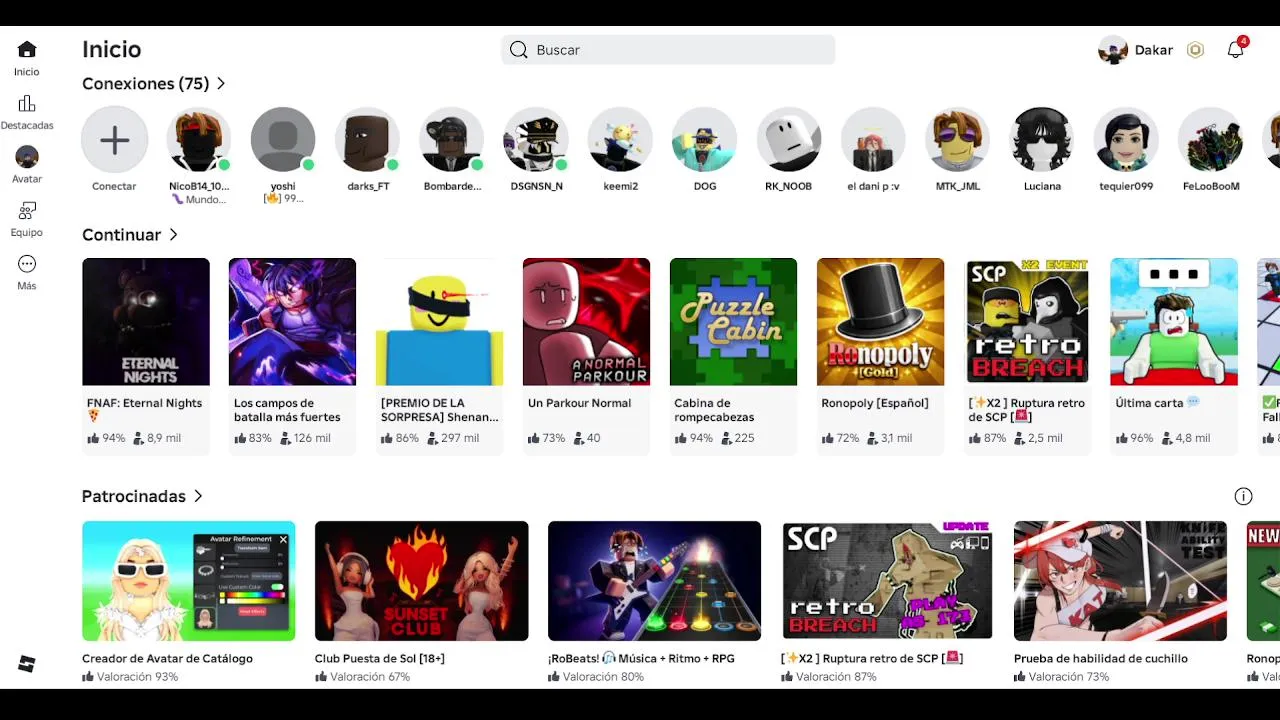Expand the Conexiones (75) chevron
The image size is (1280, 720).
point(221,84)
